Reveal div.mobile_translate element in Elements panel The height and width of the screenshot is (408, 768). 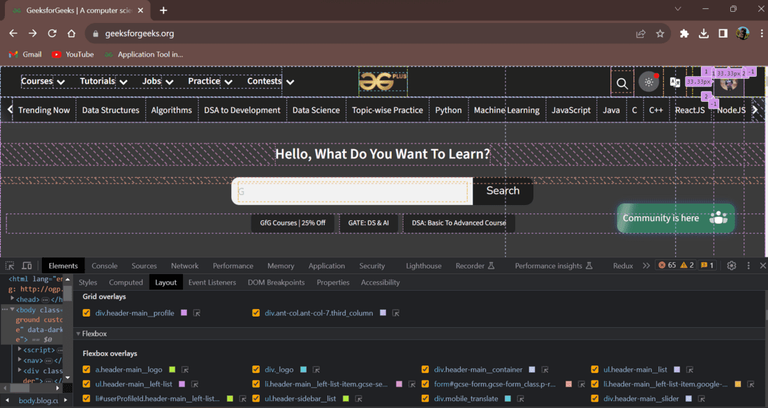pyautogui.click(x=521, y=399)
